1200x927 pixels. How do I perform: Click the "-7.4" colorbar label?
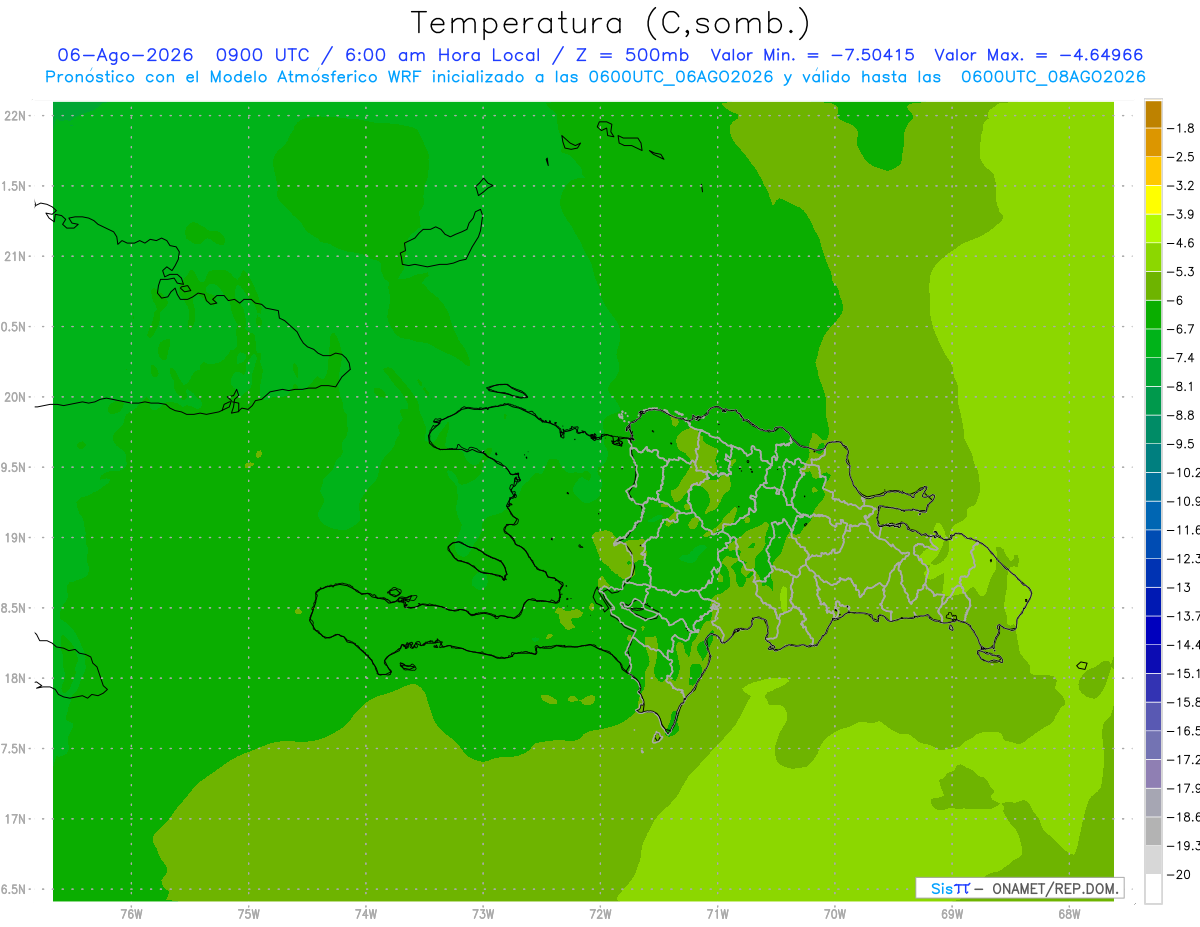coord(1181,358)
